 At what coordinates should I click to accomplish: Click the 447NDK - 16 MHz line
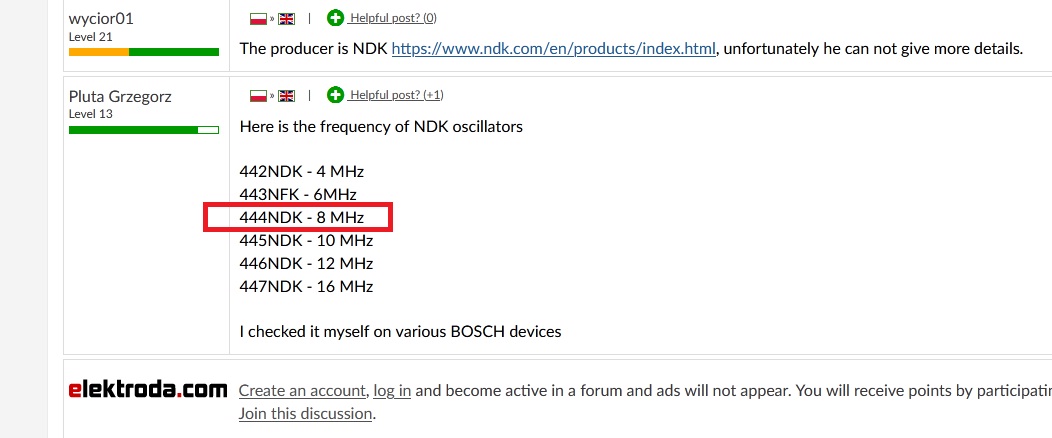coord(307,287)
